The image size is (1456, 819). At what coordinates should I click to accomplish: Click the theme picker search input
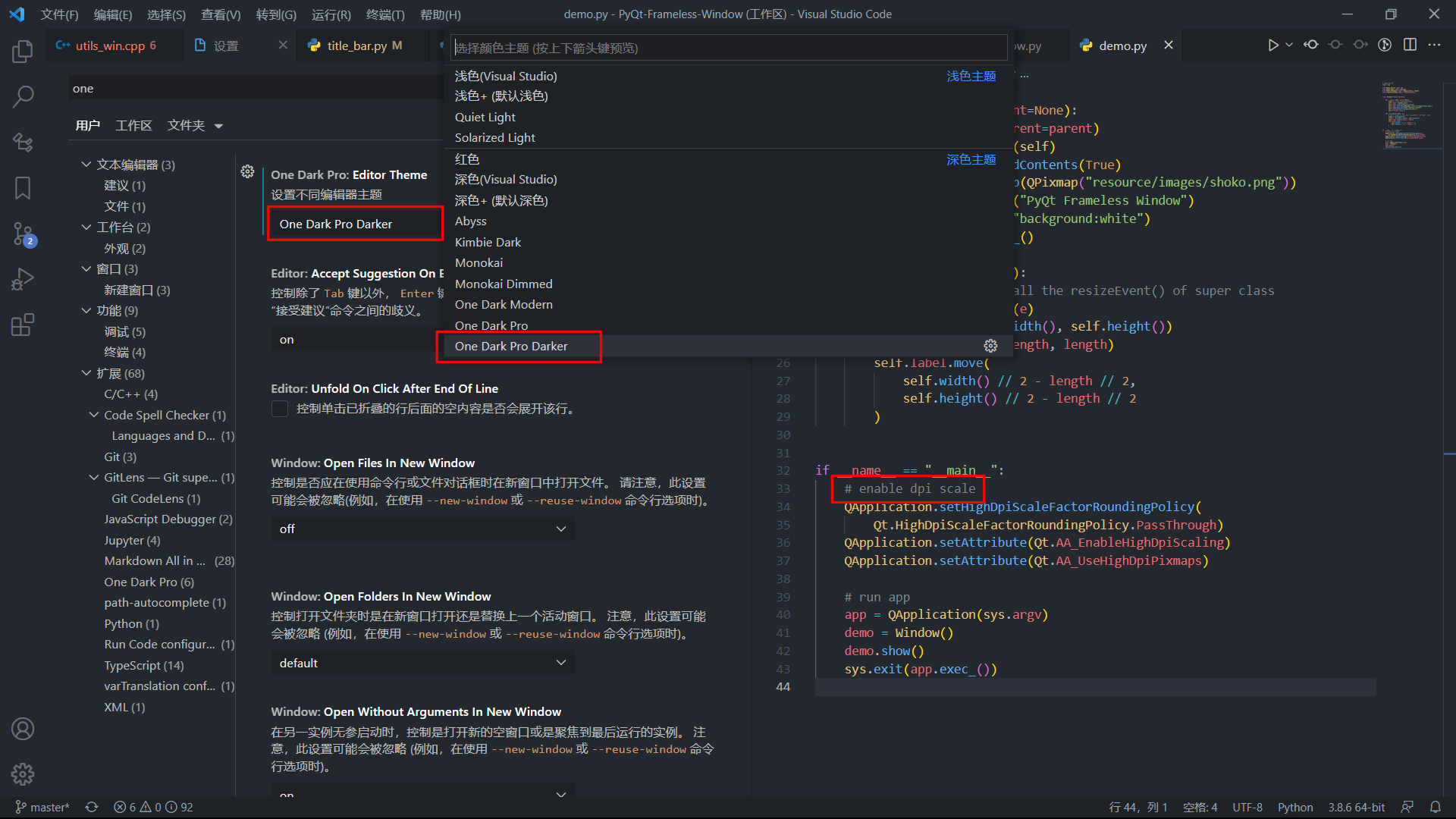(728, 48)
